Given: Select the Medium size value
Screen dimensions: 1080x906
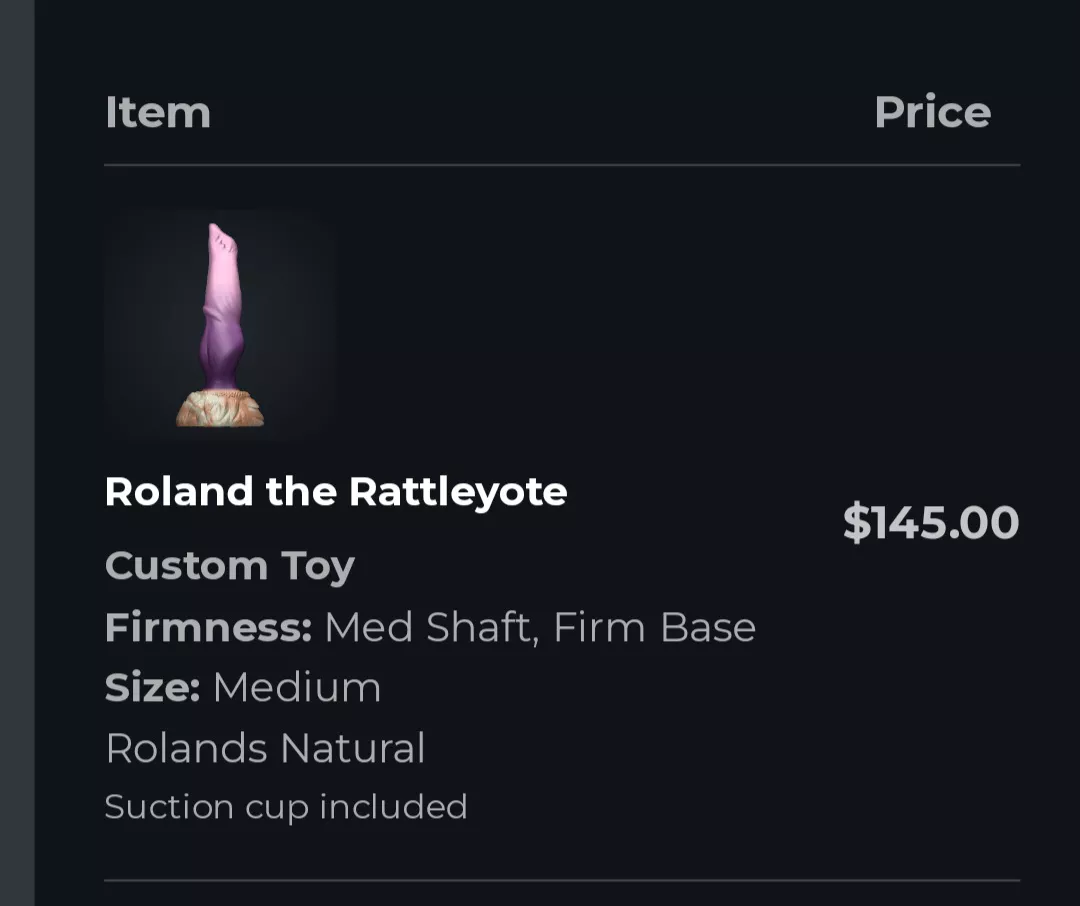Looking at the screenshot, I should 296,687.
